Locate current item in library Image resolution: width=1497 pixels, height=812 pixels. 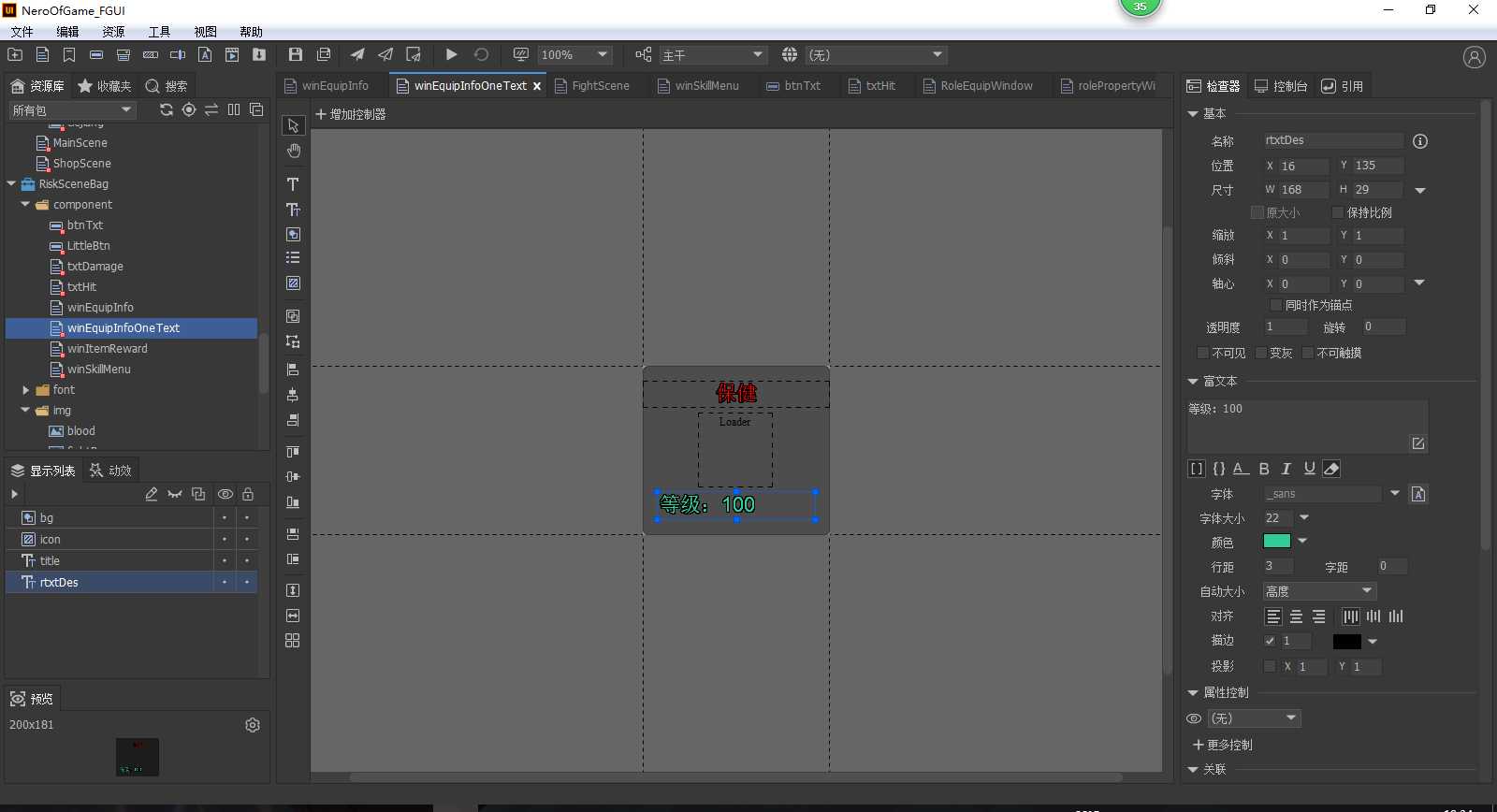pos(189,109)
